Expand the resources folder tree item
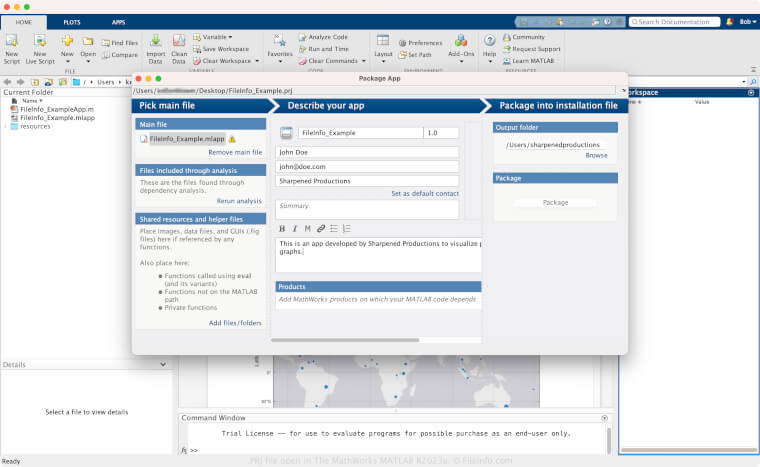 [x=6, y=126]
